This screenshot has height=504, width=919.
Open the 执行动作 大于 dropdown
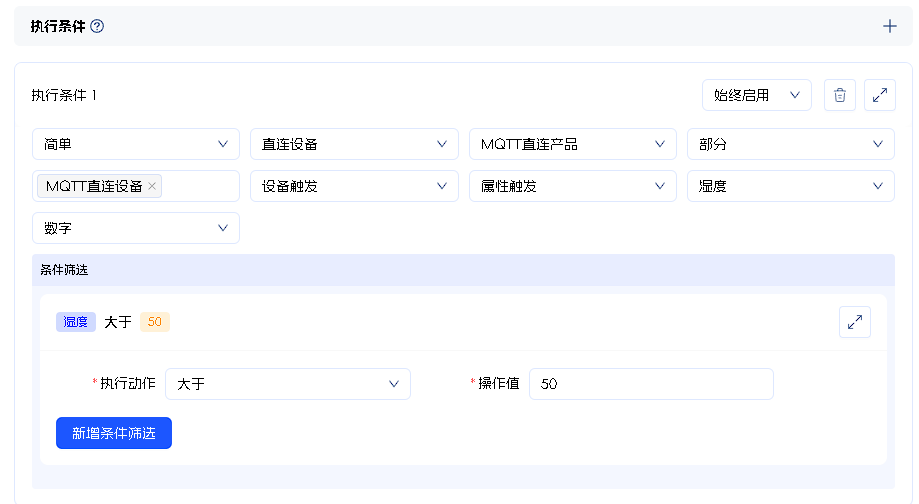[288, 384]
